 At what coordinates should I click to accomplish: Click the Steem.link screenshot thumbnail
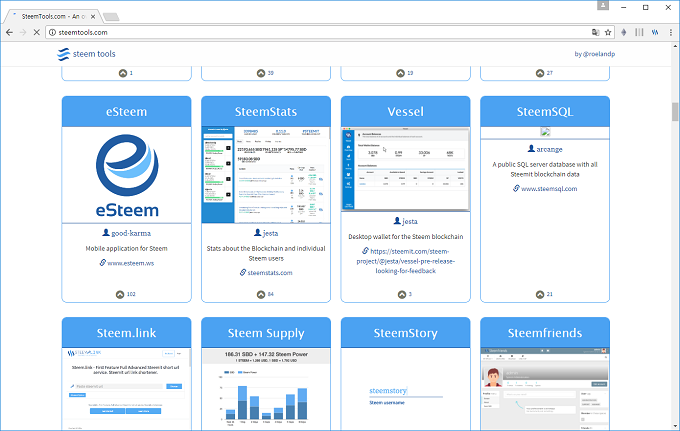click(x=126, y=389)
